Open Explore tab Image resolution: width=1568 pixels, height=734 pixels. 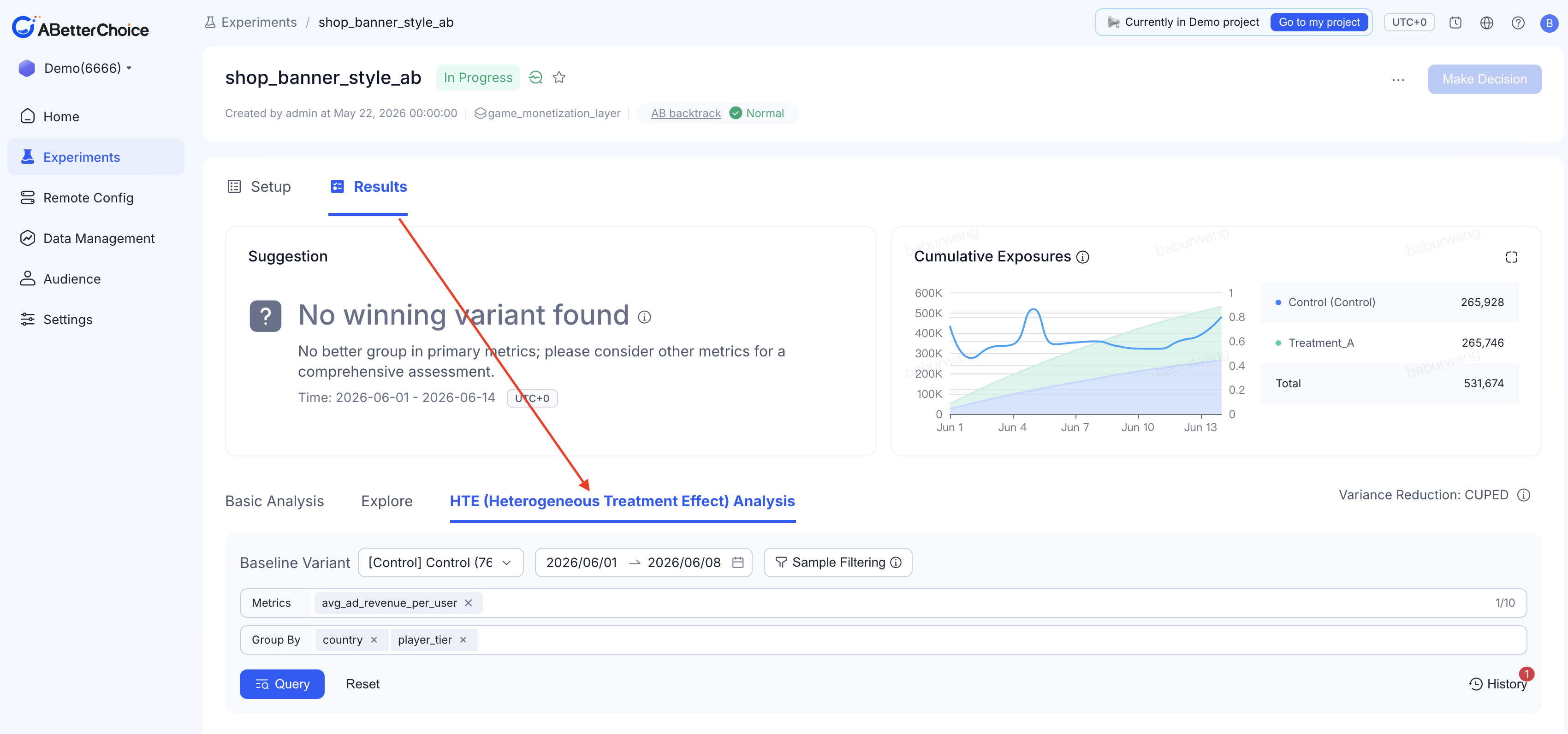(x=386, y=501)
